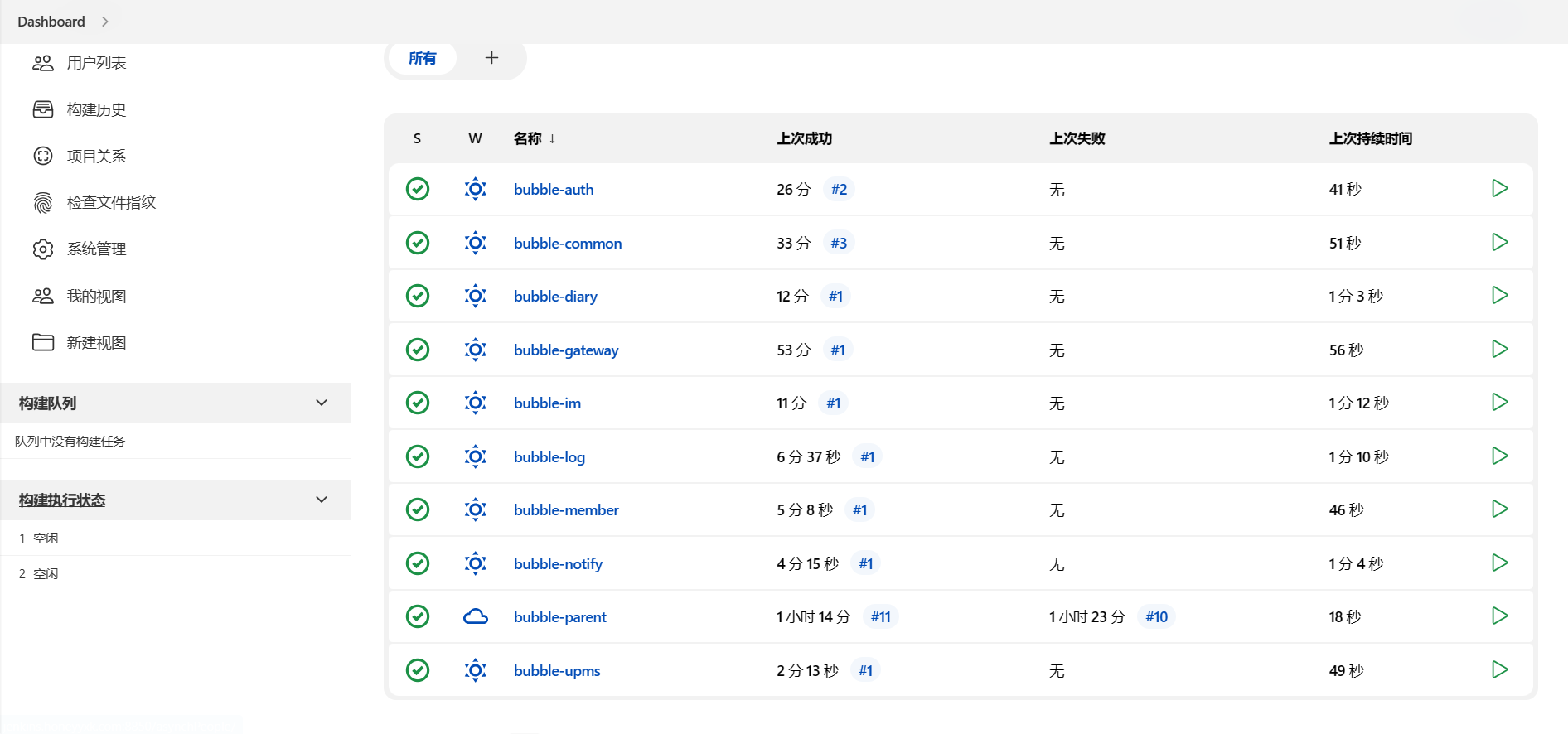
Task: Click the success status icon for bubble-auth
Action: (418, 189)
